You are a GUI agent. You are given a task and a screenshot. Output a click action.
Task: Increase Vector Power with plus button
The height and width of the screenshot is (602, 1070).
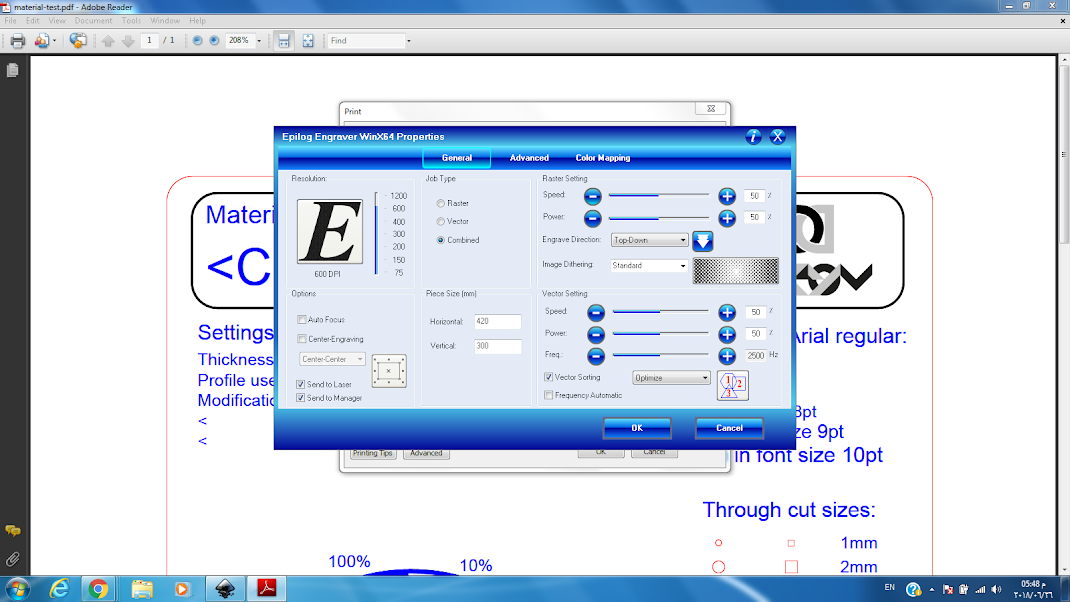tap(727, 334)
